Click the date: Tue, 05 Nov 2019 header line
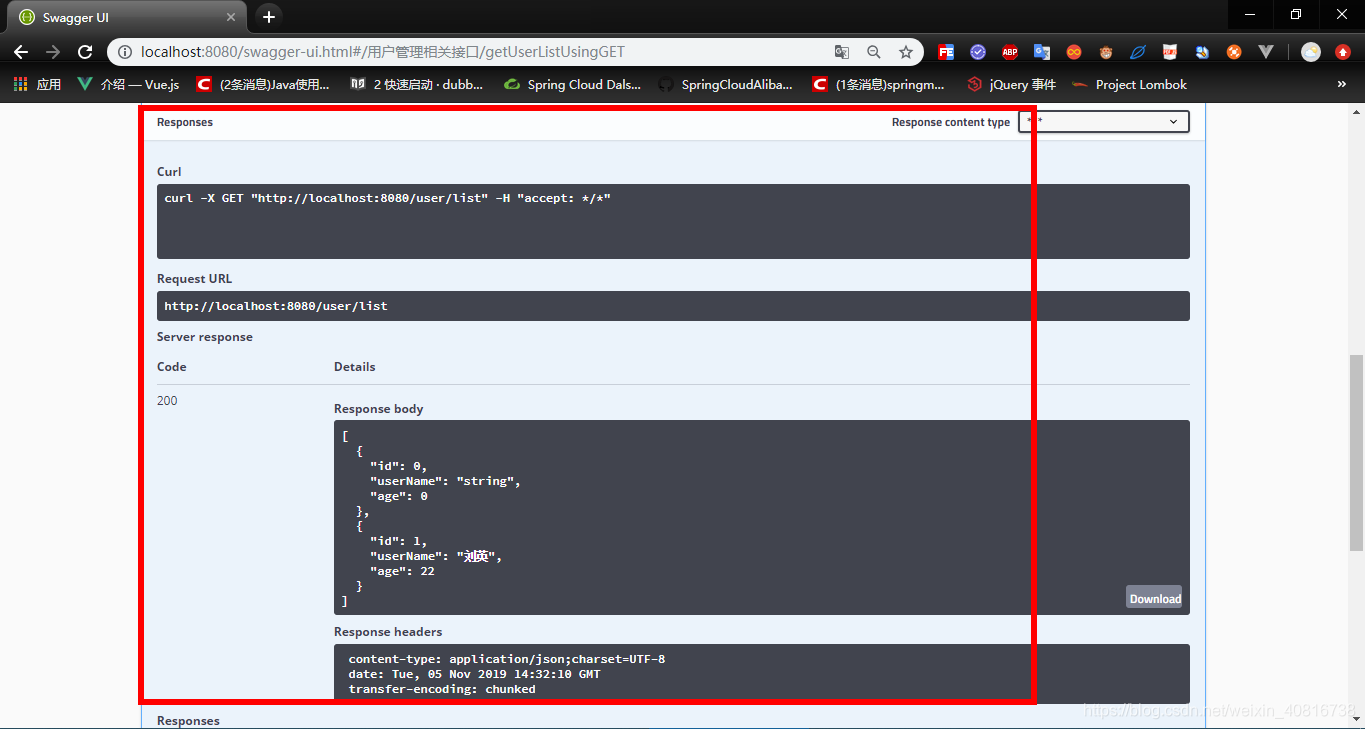1365x729 pixels. pos(472,674)
